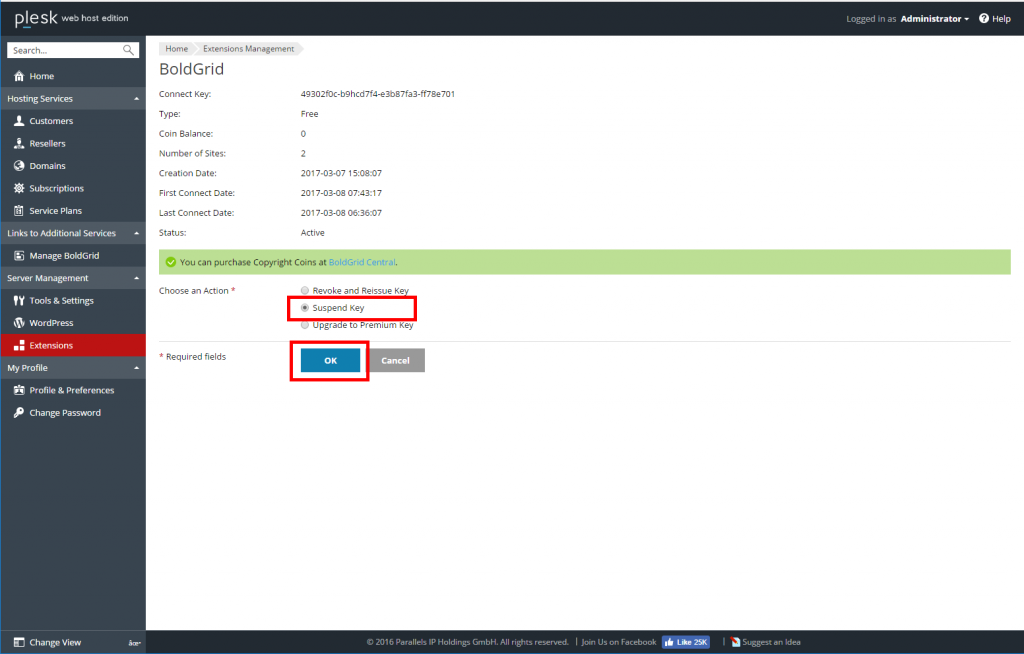The height and width of the screenshot is (654, 1024).
Task: Click the Creation Date value 2017-03-07 15:08:07
Action: click(x=341, y=173)
